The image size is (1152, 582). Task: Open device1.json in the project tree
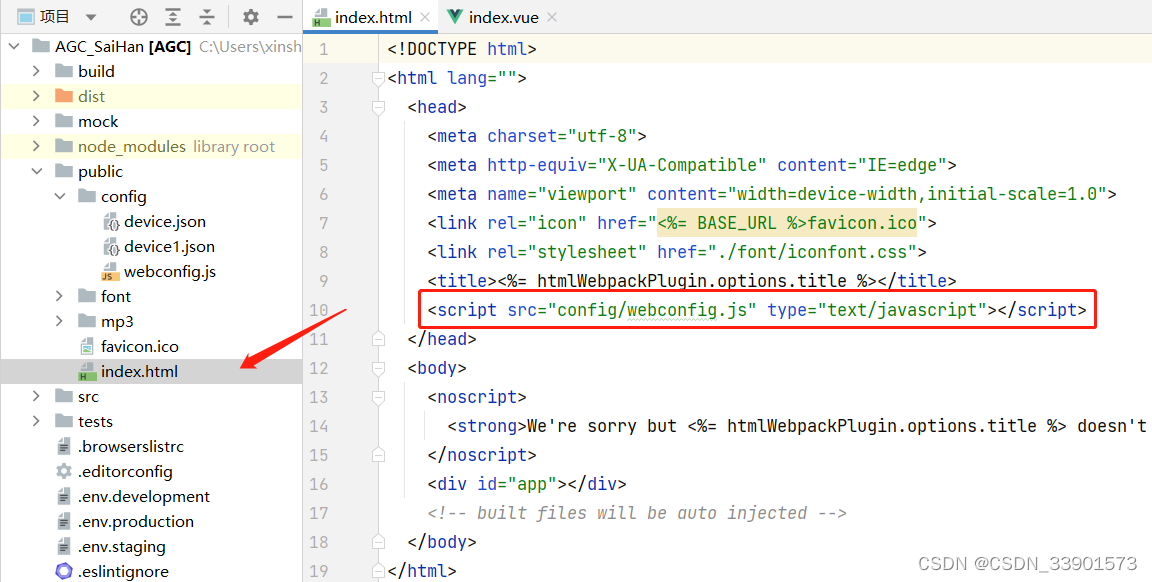click(x=169, y=246)
